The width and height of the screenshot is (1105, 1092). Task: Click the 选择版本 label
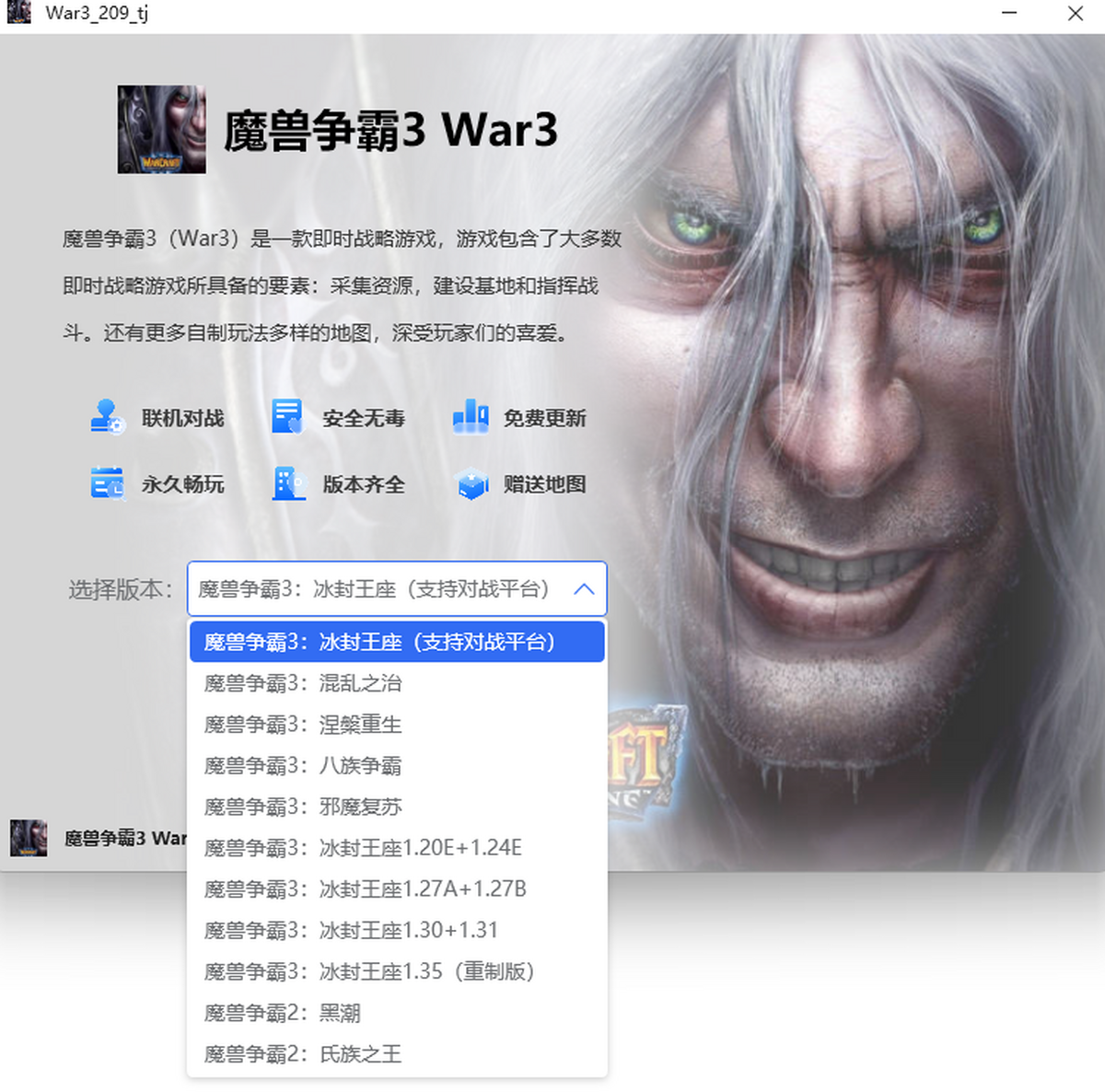121,589
